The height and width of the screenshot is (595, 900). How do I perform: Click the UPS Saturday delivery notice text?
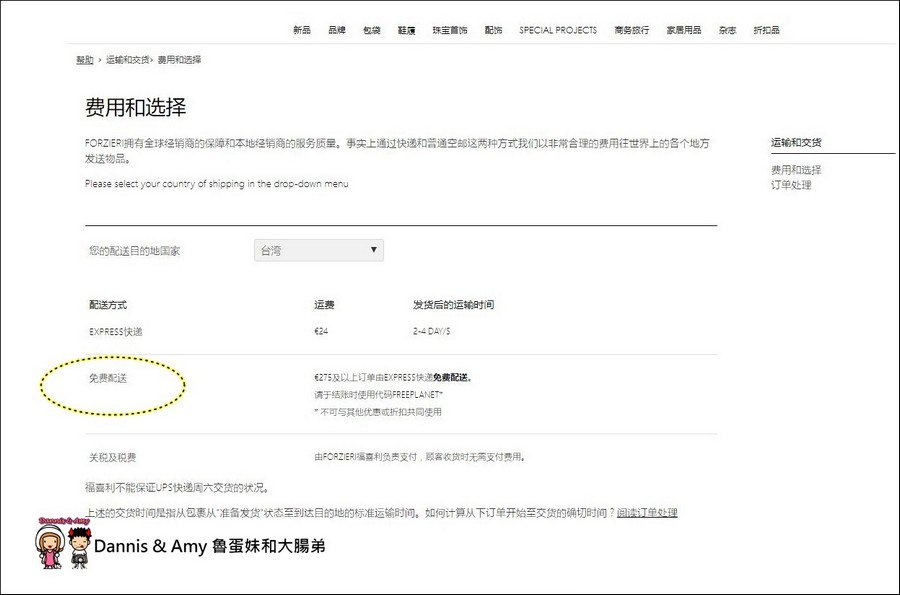[x=177, y=488]
